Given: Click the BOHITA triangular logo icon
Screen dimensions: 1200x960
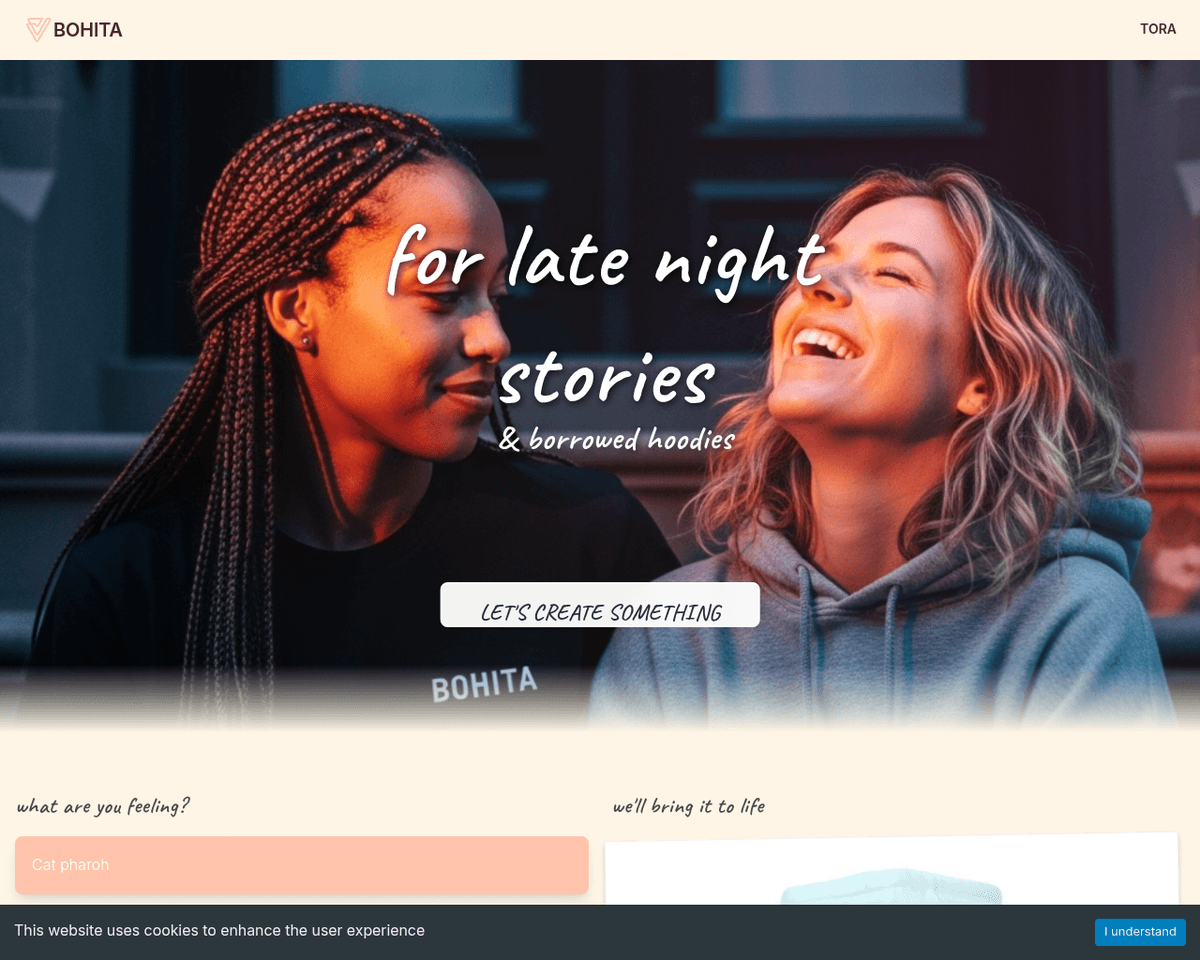Looking at the screenshot, I should pos(38,30).
